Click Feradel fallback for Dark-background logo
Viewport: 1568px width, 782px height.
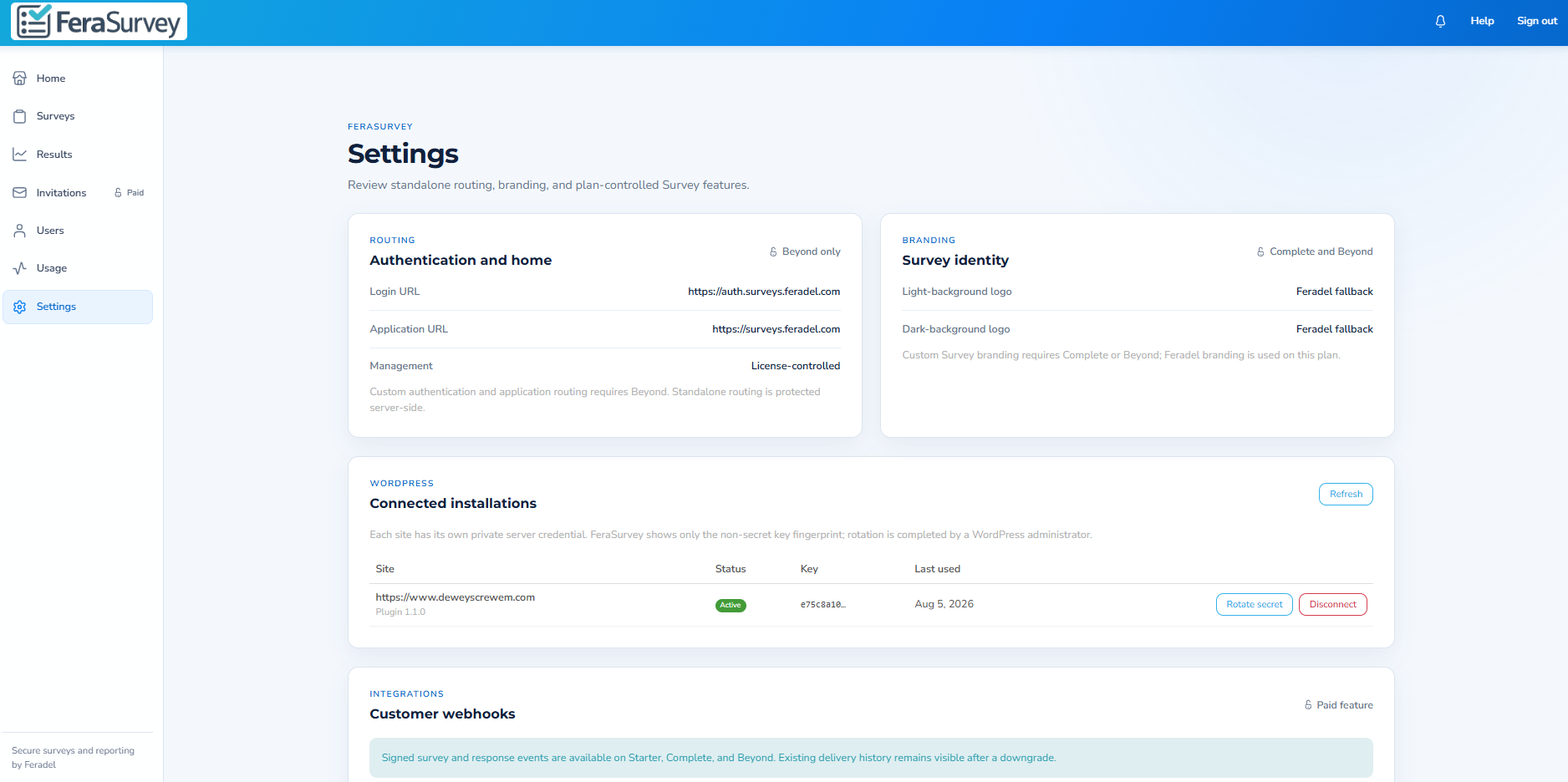pos(1334,329)
